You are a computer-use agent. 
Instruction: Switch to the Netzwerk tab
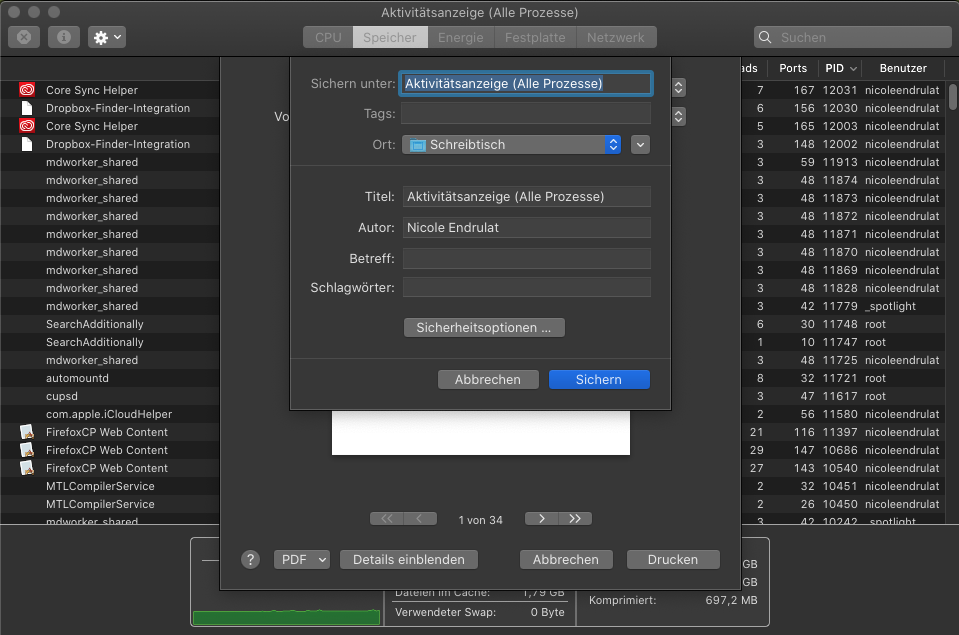[615, 37]
